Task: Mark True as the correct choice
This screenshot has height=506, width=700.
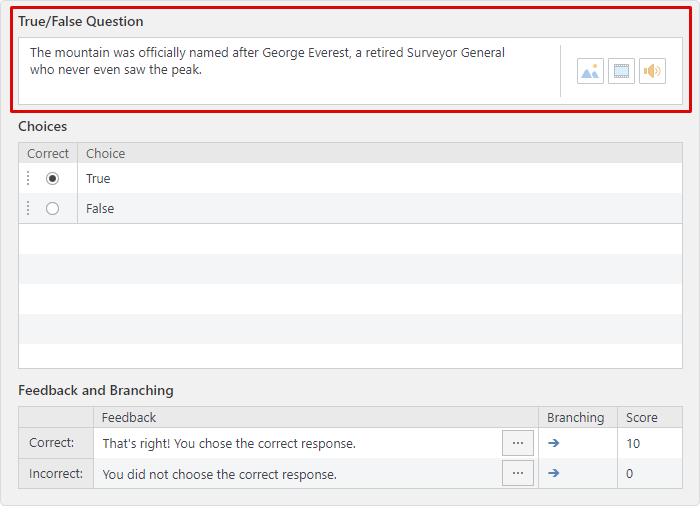Action: tap(52, 179)
